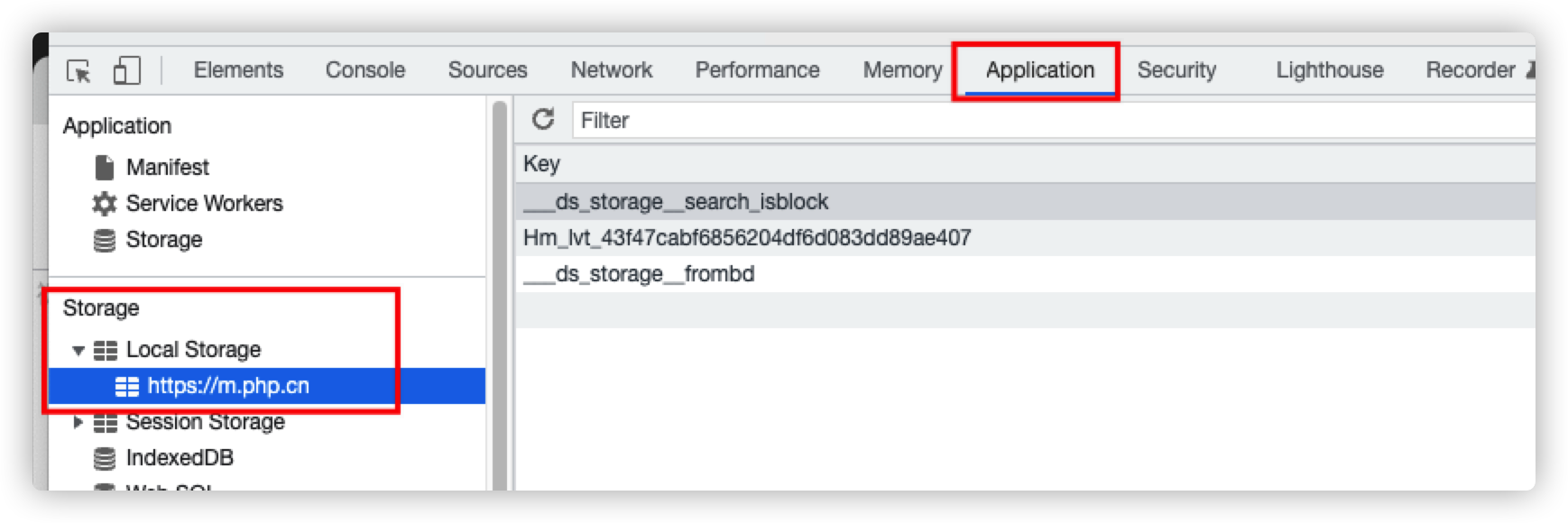Click the refresh storage icon
Screen dimensions: 1568x523
[x=543, y=119]
